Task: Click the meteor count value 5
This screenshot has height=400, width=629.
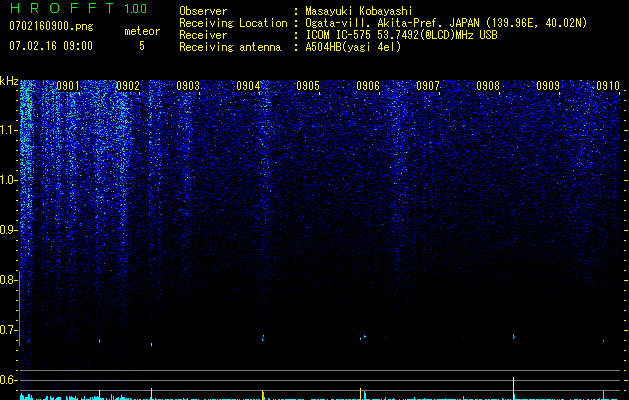Action: click(142, 46)
